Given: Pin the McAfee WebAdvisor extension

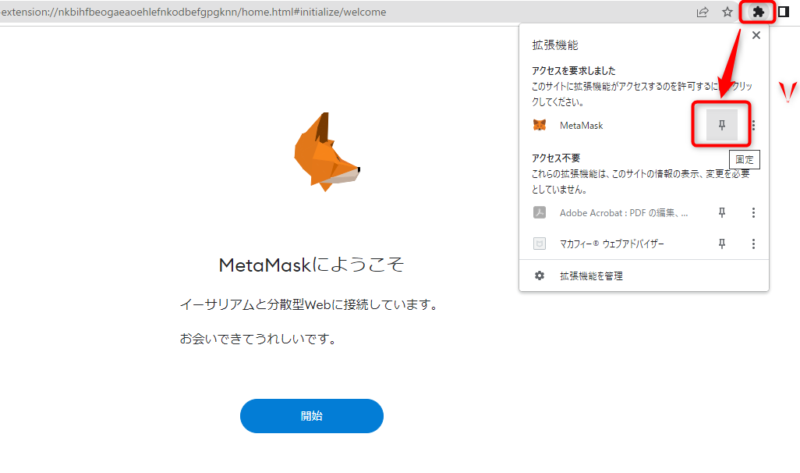Looking at the screenshot, I should [x=721, y=244].
